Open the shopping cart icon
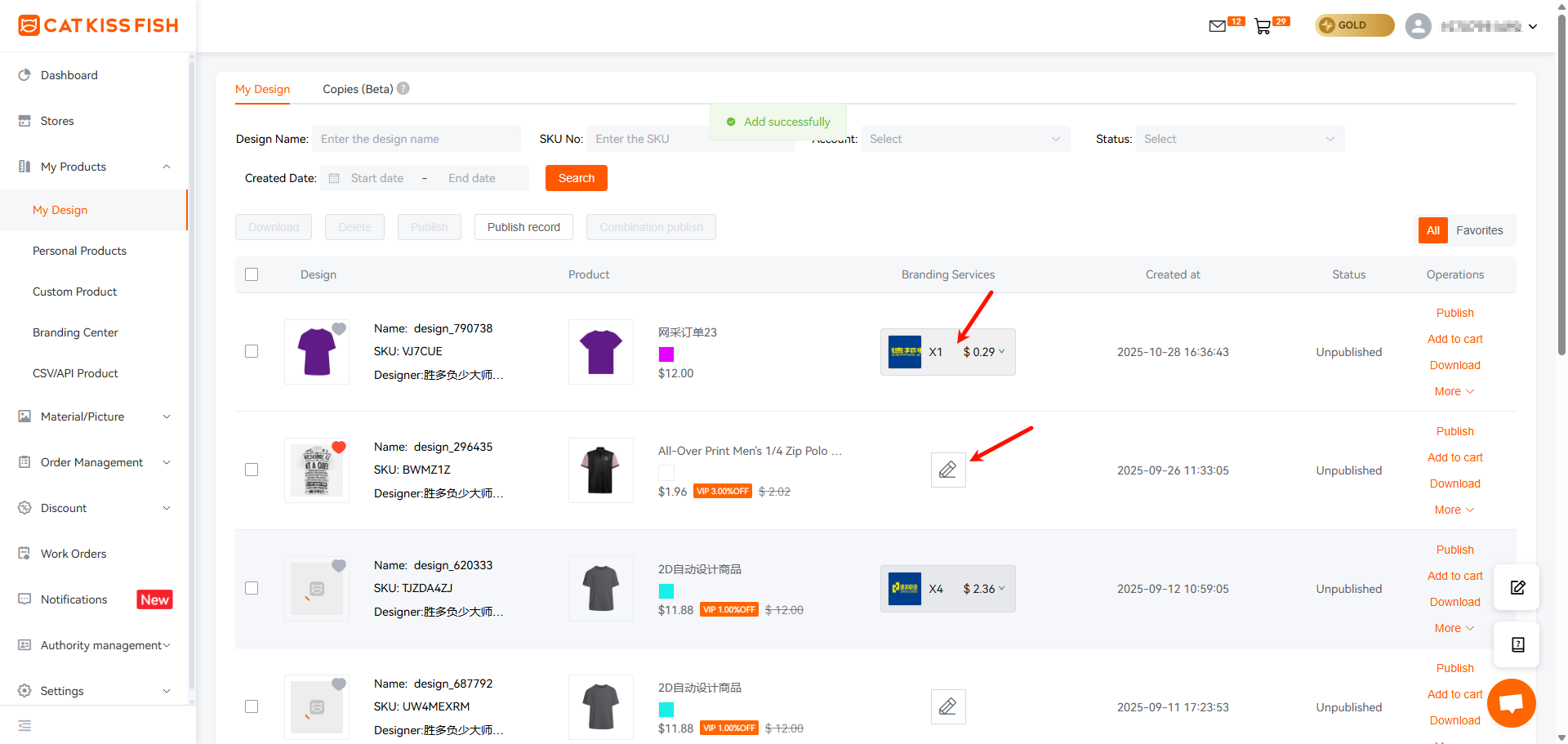Image resolution: width=1568 pixels, height=744 pixels. 1263,26
